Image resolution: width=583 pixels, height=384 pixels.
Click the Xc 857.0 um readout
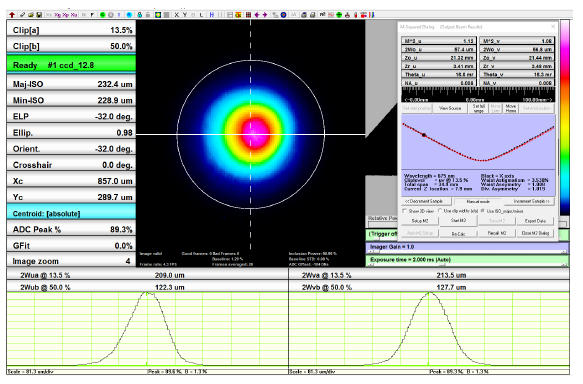click(71, 181)
